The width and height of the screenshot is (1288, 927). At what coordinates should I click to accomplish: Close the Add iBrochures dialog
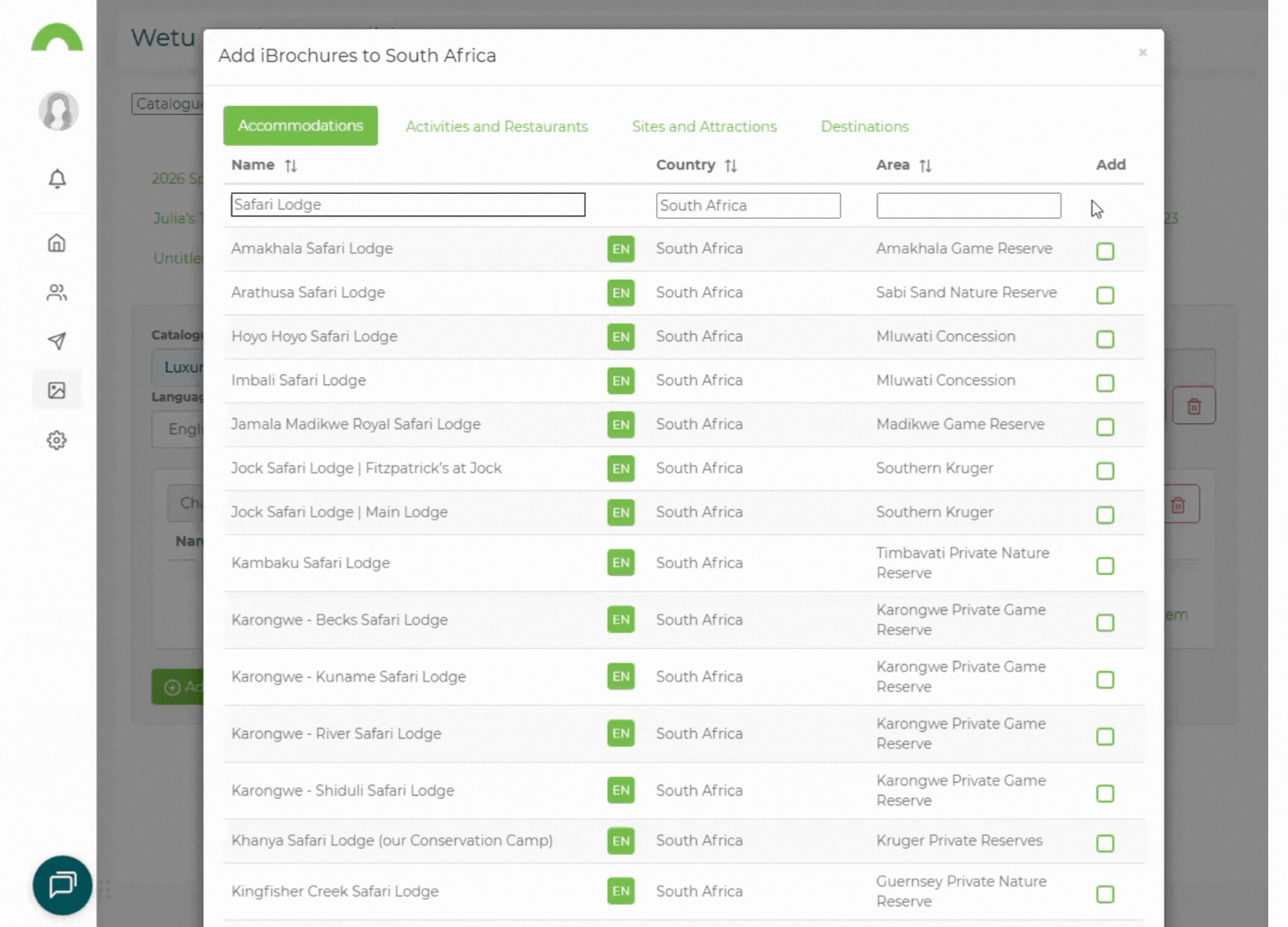1142,52
